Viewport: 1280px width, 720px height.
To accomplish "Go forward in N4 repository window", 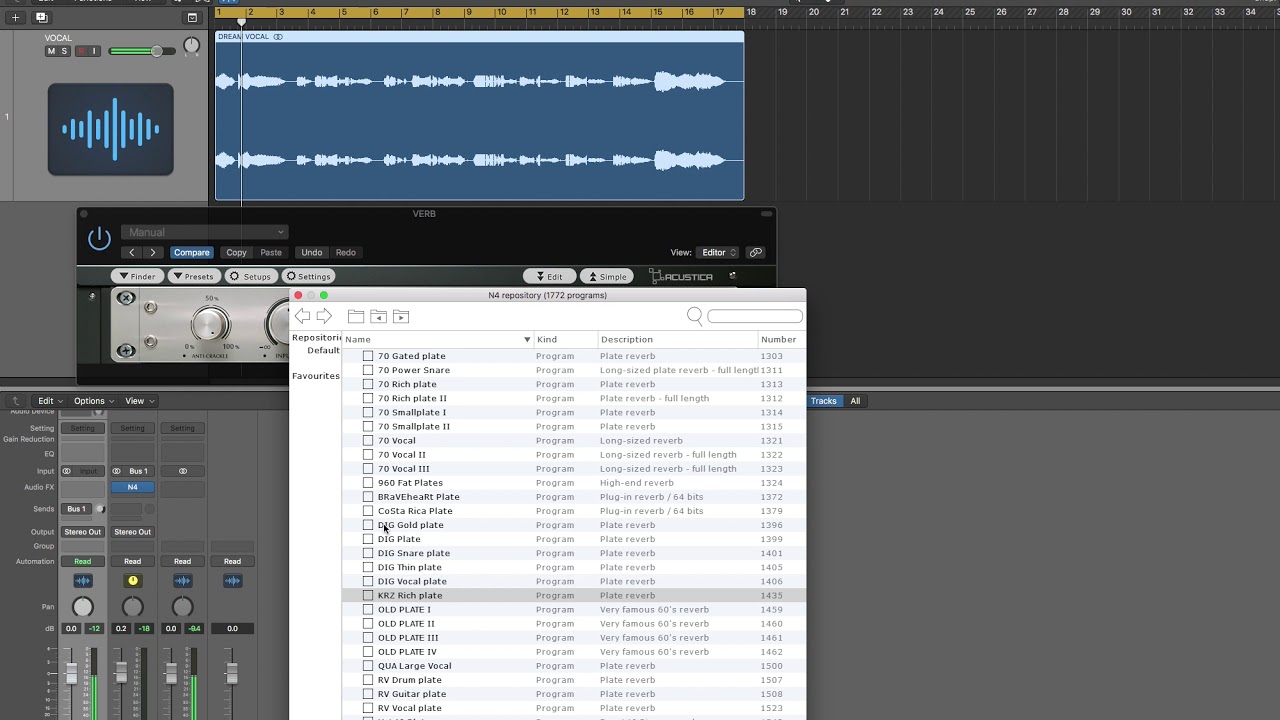I will [x=324, y=316].
